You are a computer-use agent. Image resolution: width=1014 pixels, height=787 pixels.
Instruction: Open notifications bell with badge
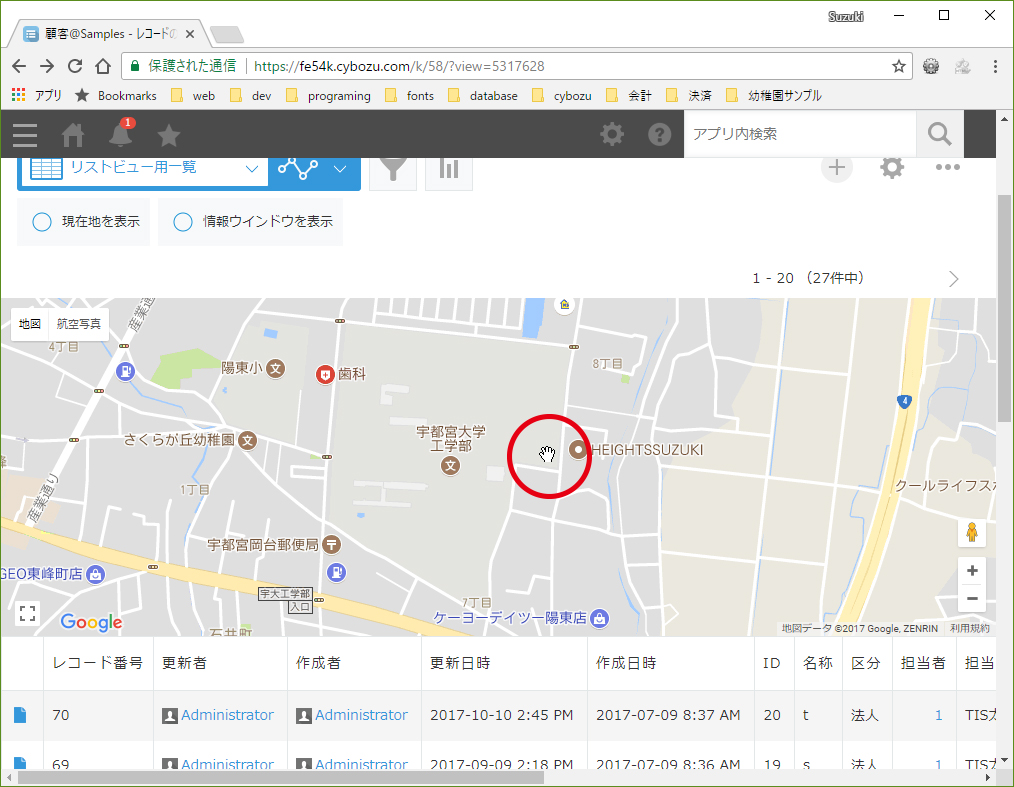click(121, 133)
